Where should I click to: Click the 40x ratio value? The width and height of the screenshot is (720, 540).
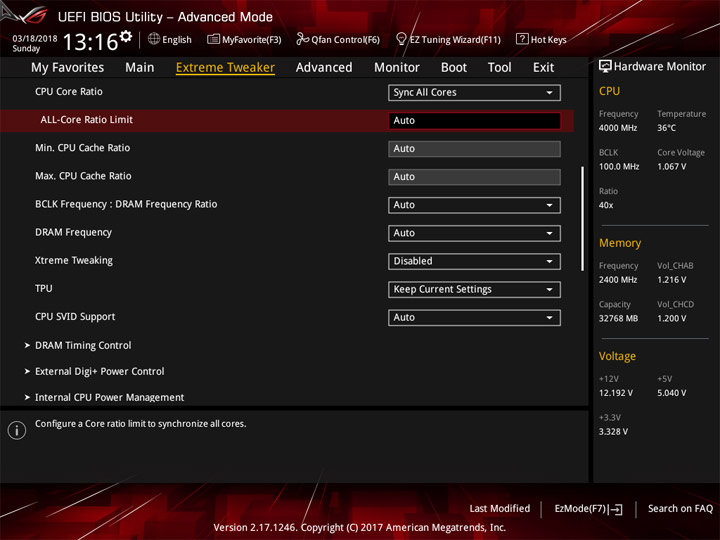point(606,205)
